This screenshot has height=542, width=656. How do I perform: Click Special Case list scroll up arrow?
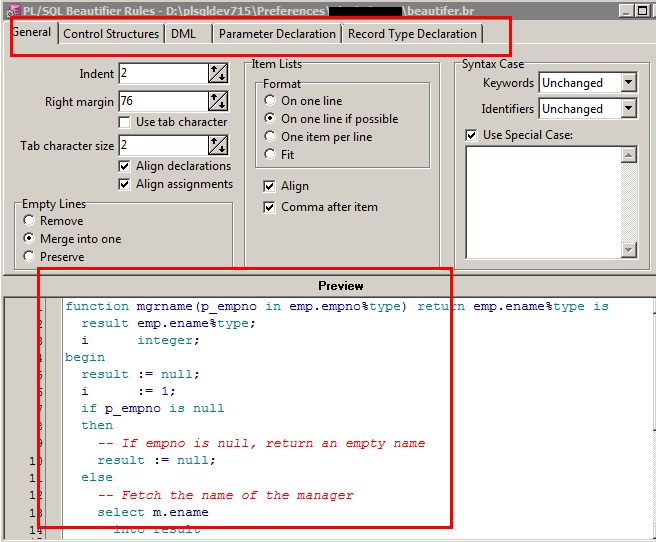629,155
